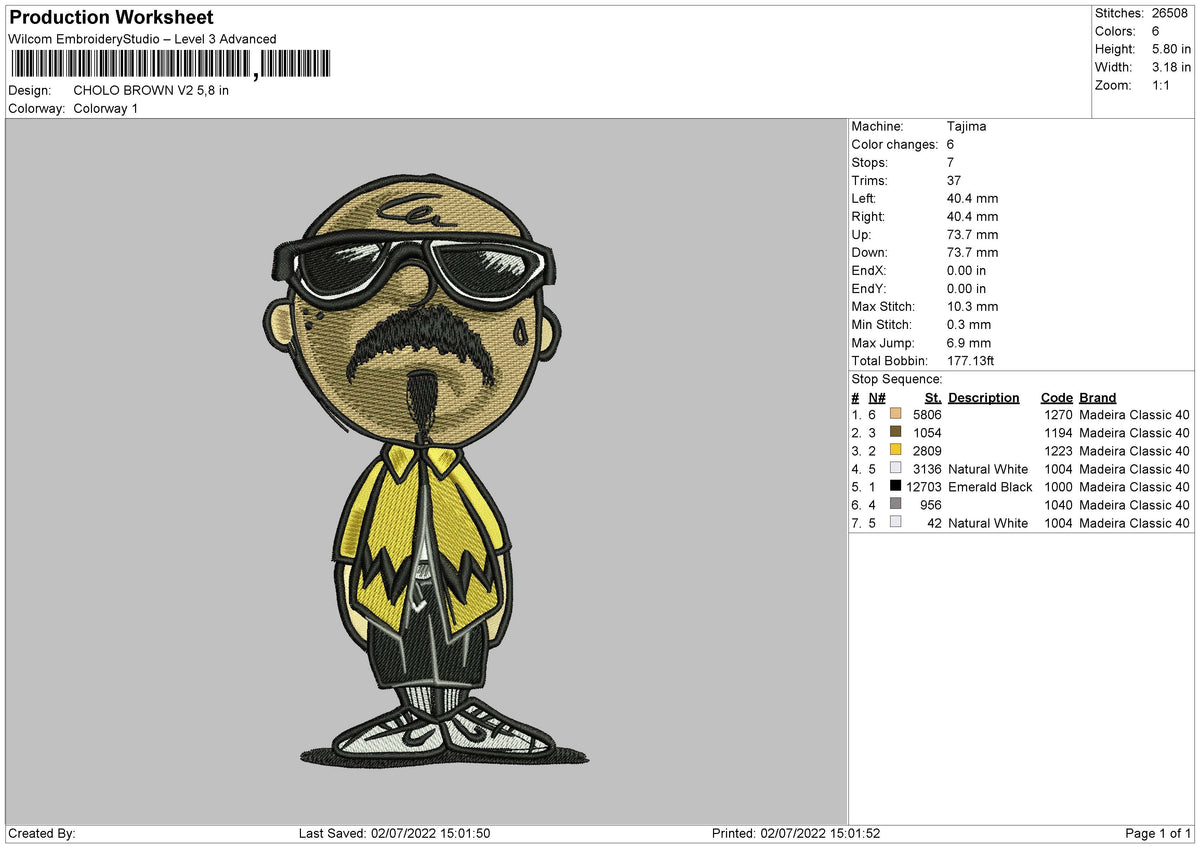This screenshot has width=1200, height=848.
Task: Click the Colorway 1 label
Action: pyautogui.click(x=106, y=108)
